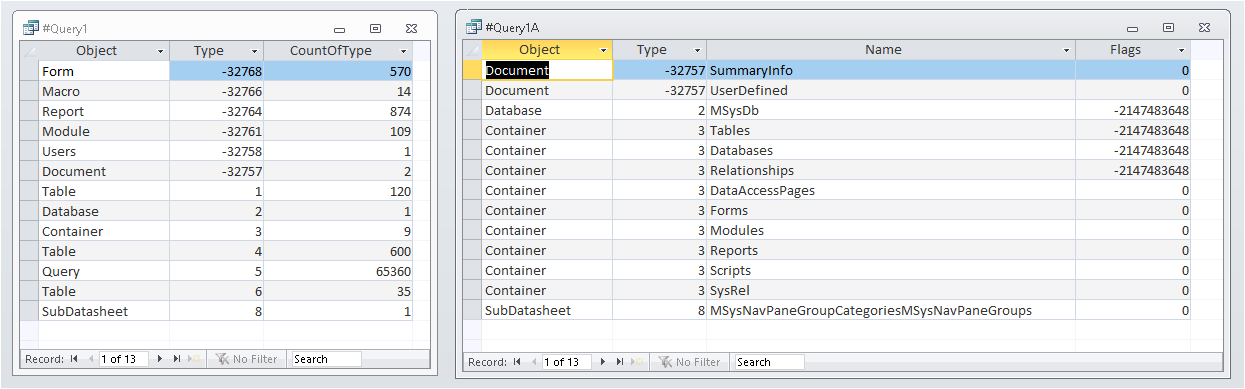The image size is (1245, 389).
Task: Click new blank record icon in #Query1
Action: coord(194,359)
